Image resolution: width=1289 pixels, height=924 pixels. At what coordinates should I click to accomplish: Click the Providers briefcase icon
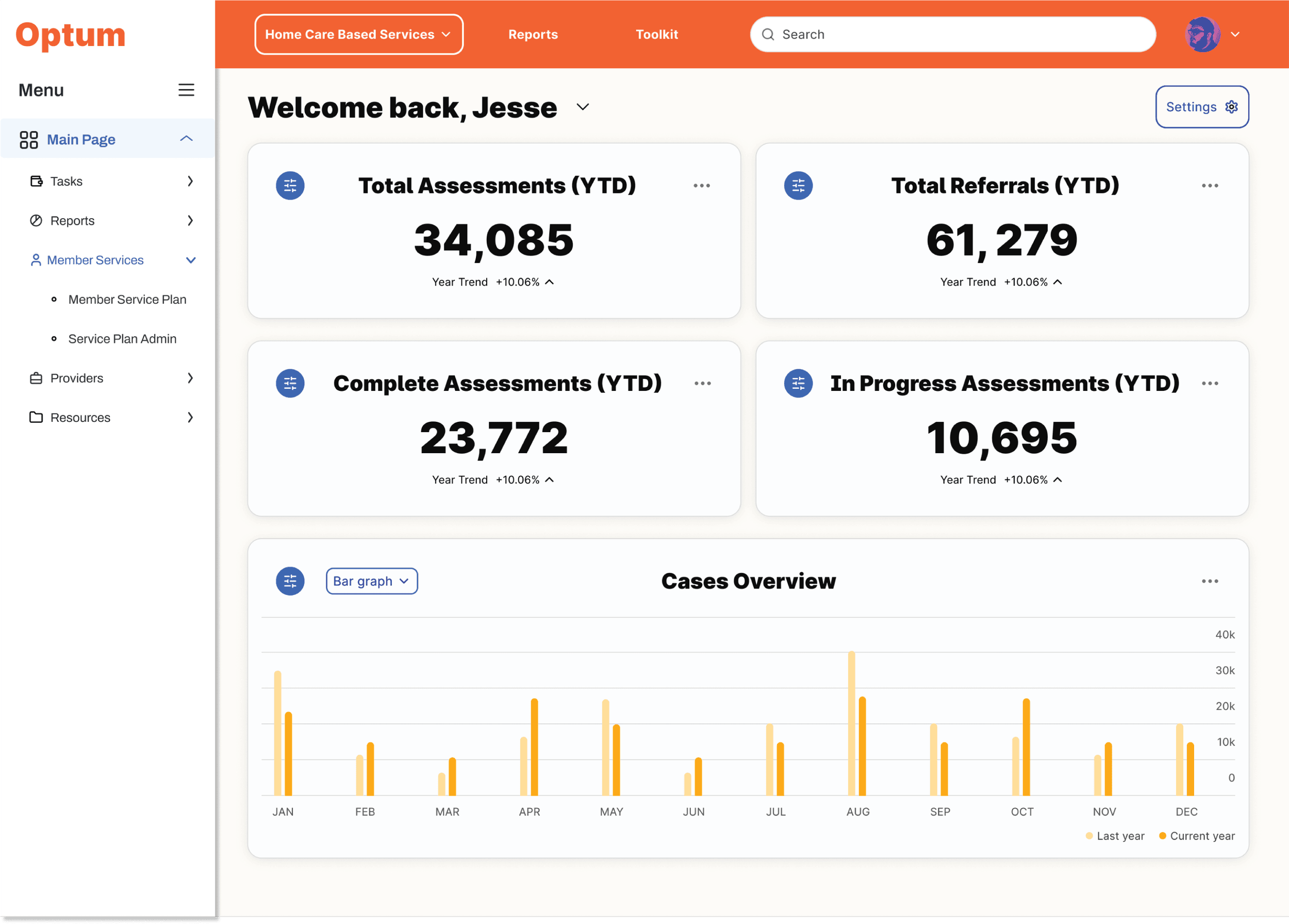click(x=37, y=378)
